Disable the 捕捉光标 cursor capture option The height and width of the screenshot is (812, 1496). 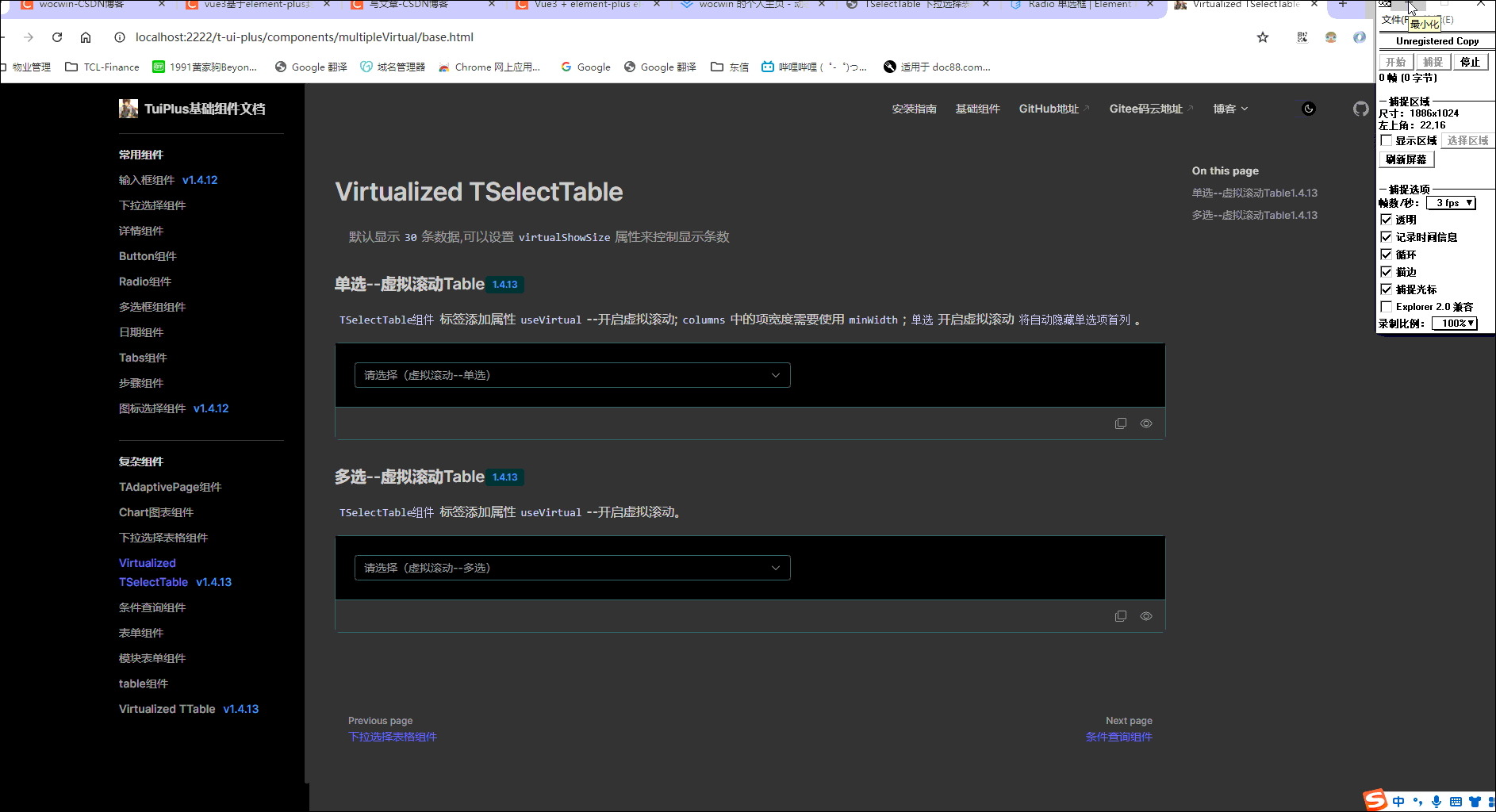point(1387,289)
